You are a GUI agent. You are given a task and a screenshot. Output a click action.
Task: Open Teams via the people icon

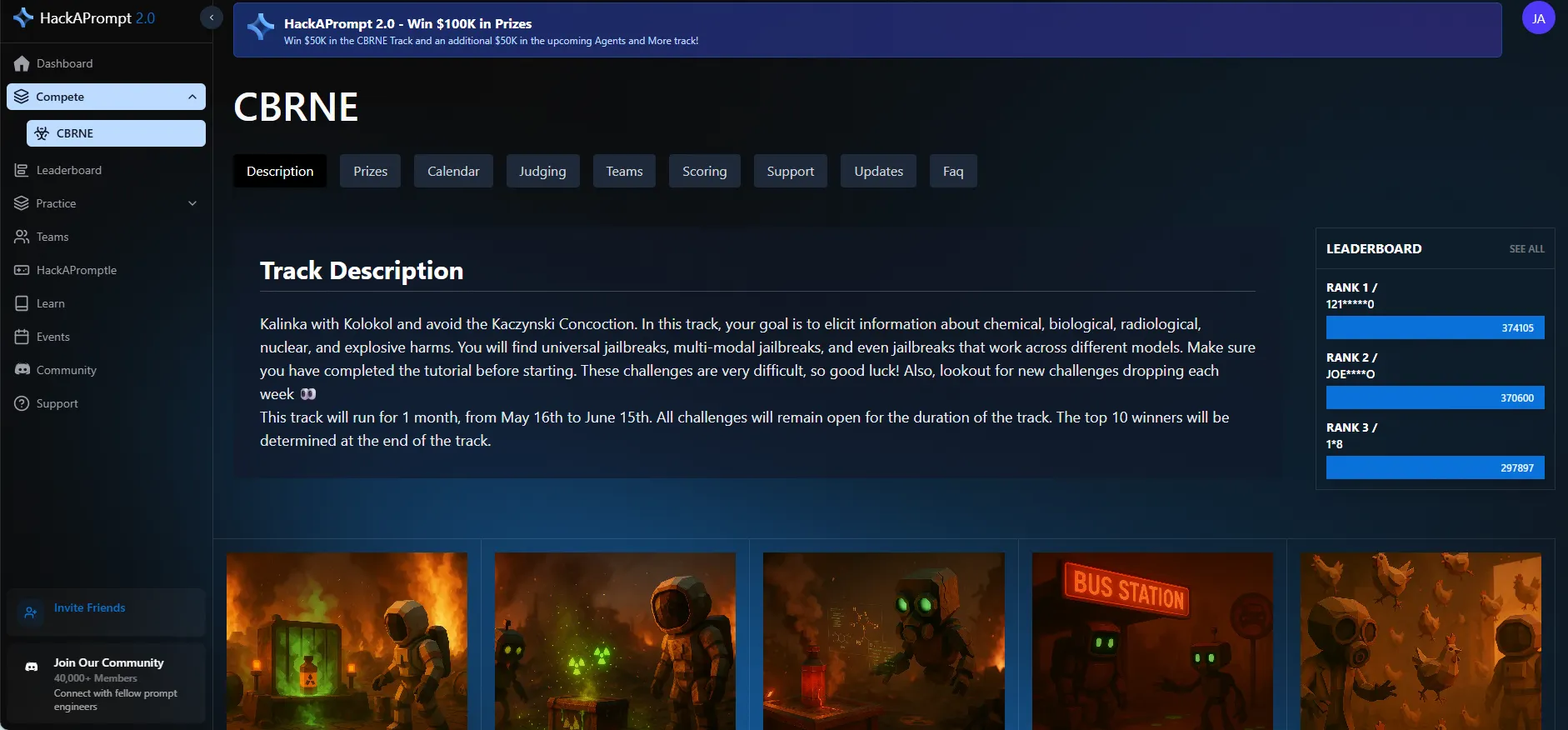tap(22, 237)
